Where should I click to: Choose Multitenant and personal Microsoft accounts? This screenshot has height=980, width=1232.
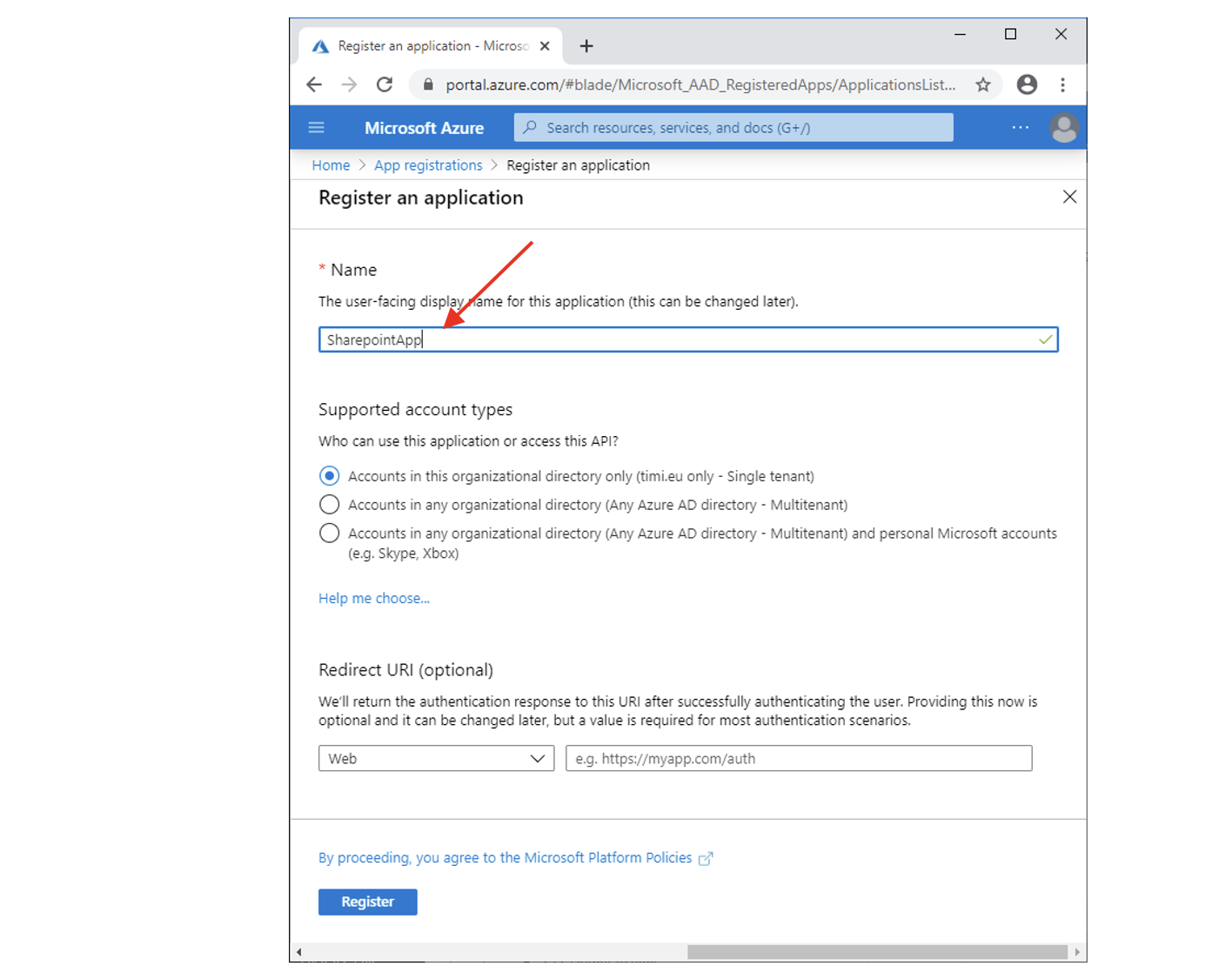click(330, 534)
